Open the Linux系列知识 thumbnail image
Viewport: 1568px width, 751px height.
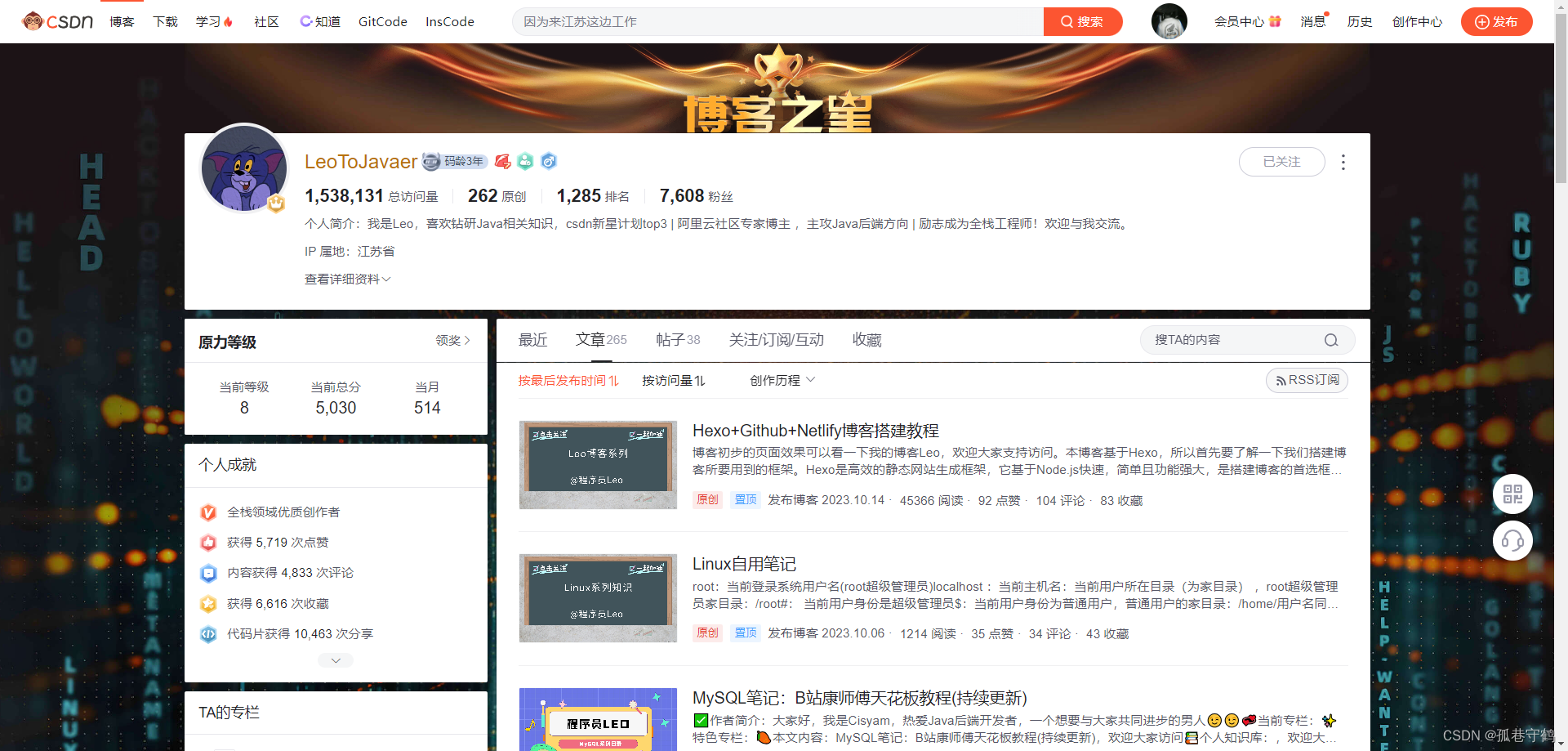click(x=598, y=598)
